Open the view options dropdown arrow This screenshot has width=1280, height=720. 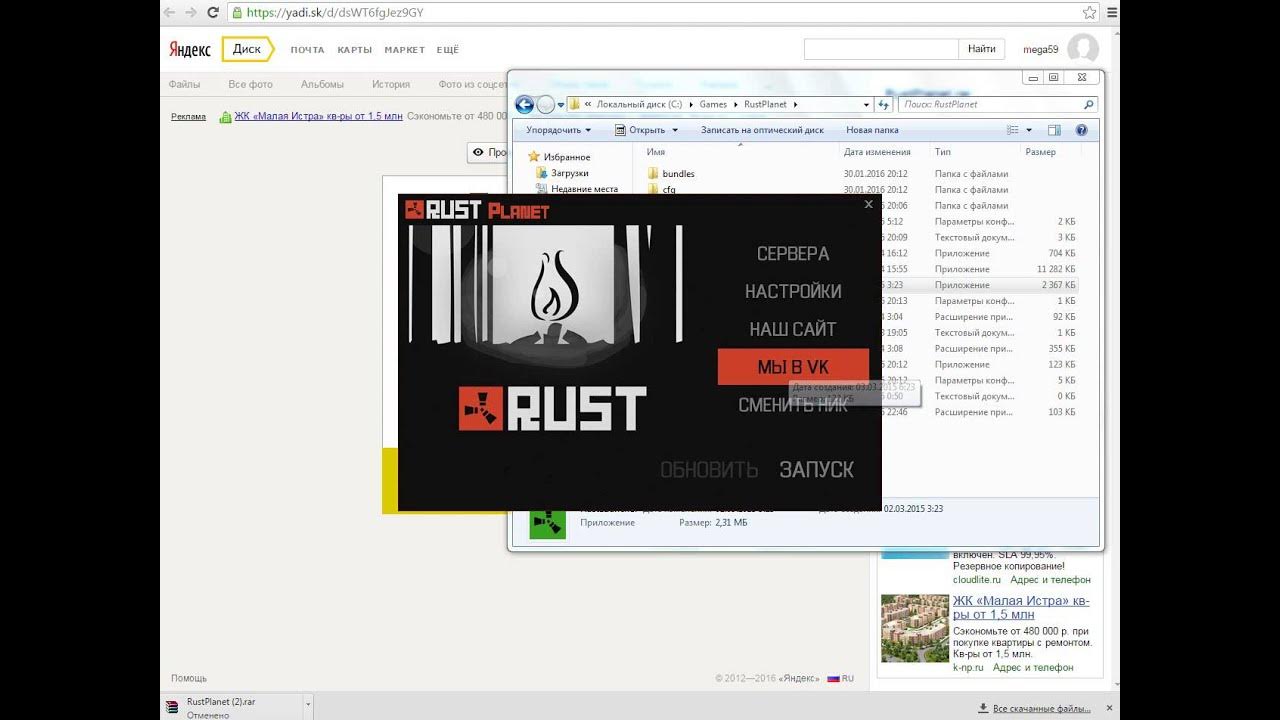[1028, 130]
